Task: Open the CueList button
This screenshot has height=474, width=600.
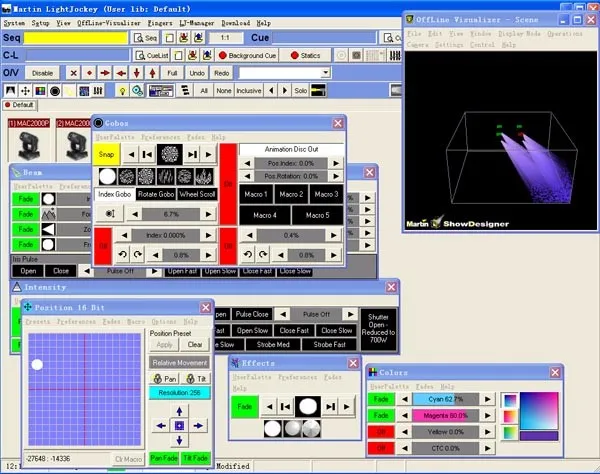Action: pos(152,55)
